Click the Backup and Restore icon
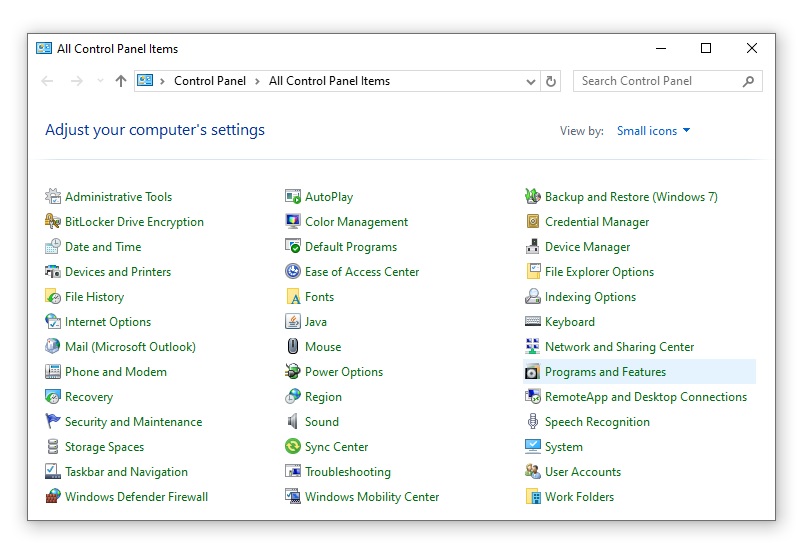 click(533, 196)
